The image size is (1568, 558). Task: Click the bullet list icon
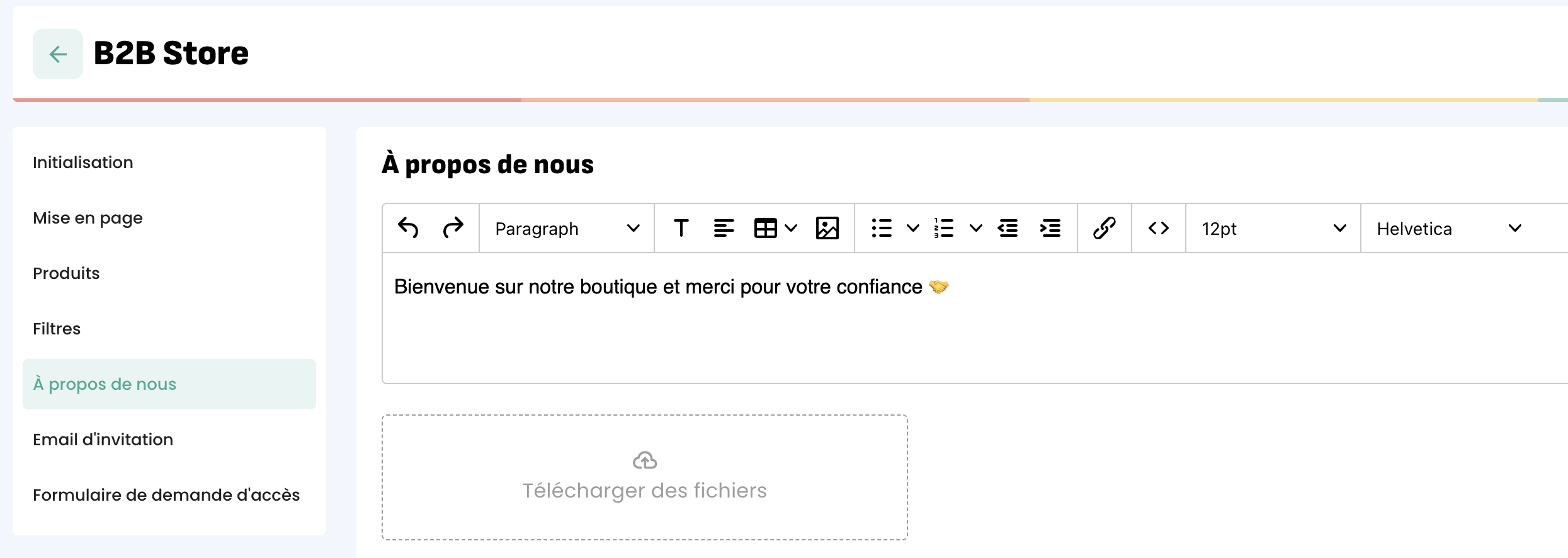click(x=882, y=228)
